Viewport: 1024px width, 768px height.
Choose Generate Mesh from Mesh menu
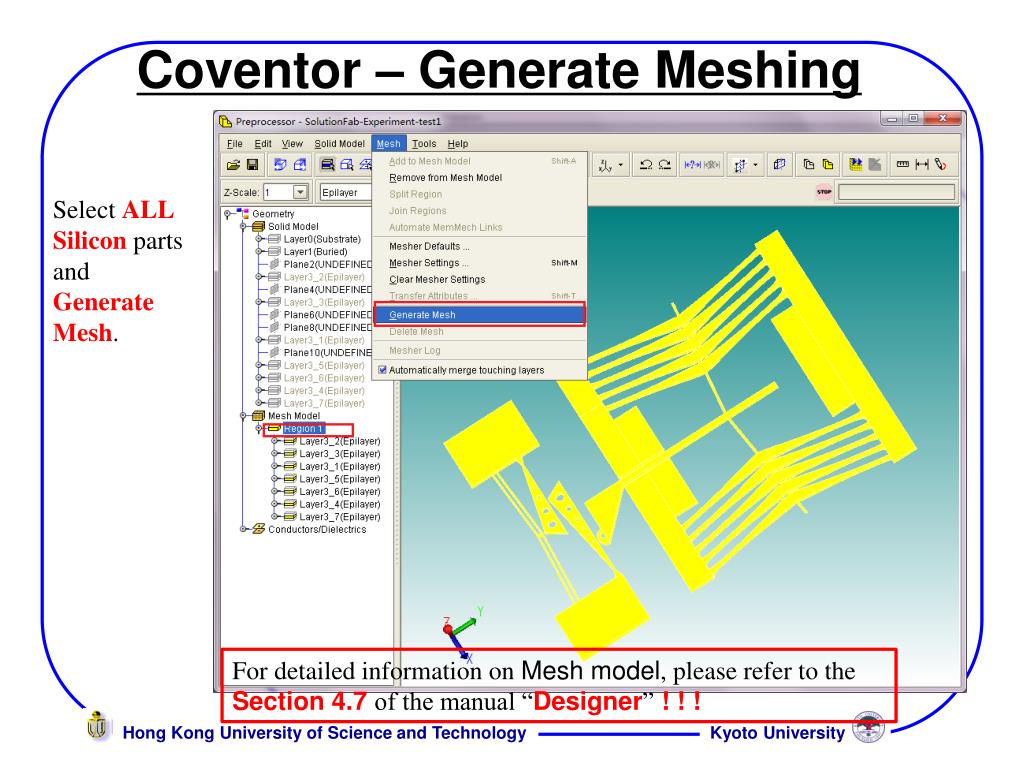479,315
